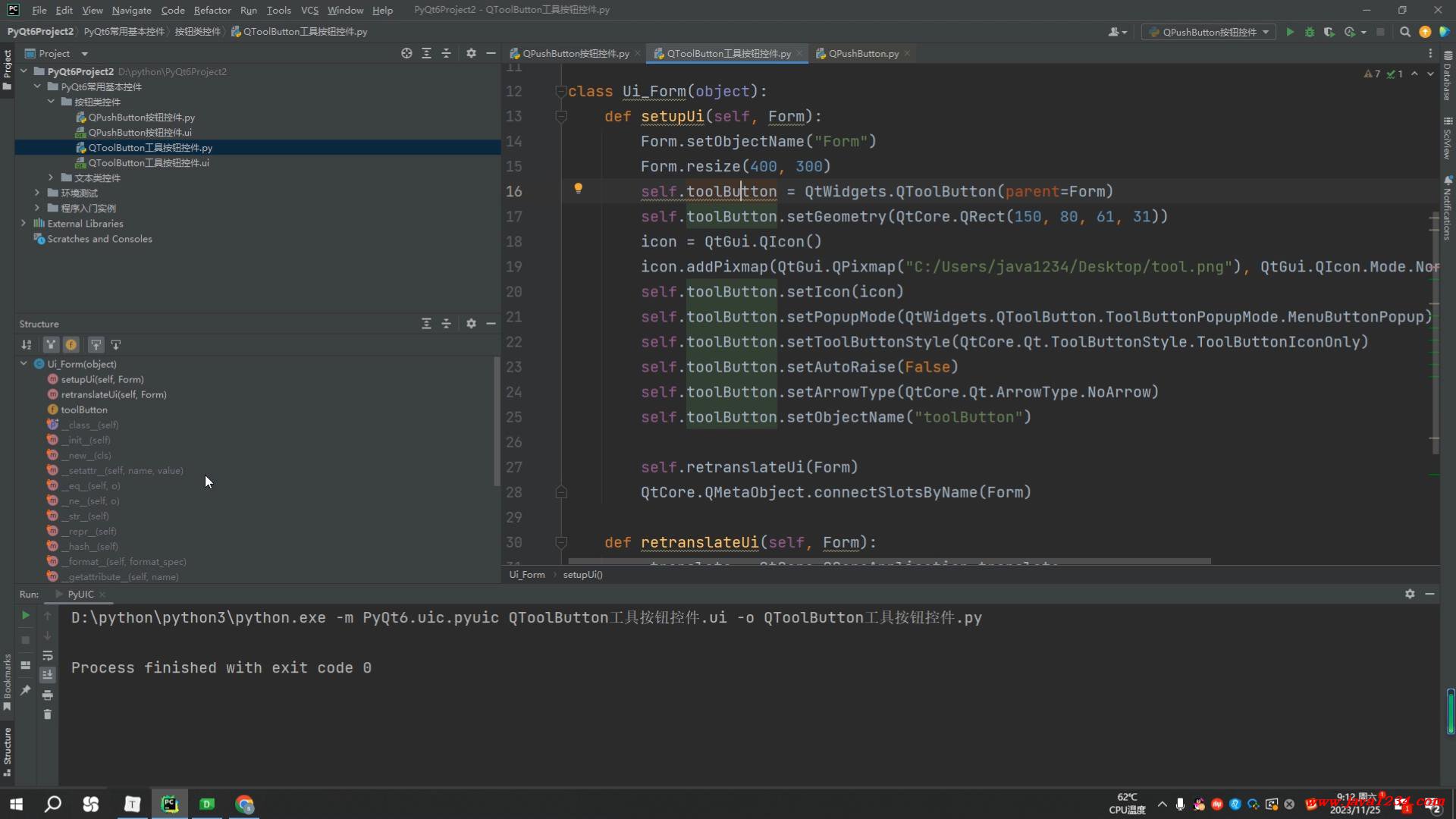This screenshot has width=1456, height=819.
Task: Open Run panel settings gear
Action: (1410, 594)
